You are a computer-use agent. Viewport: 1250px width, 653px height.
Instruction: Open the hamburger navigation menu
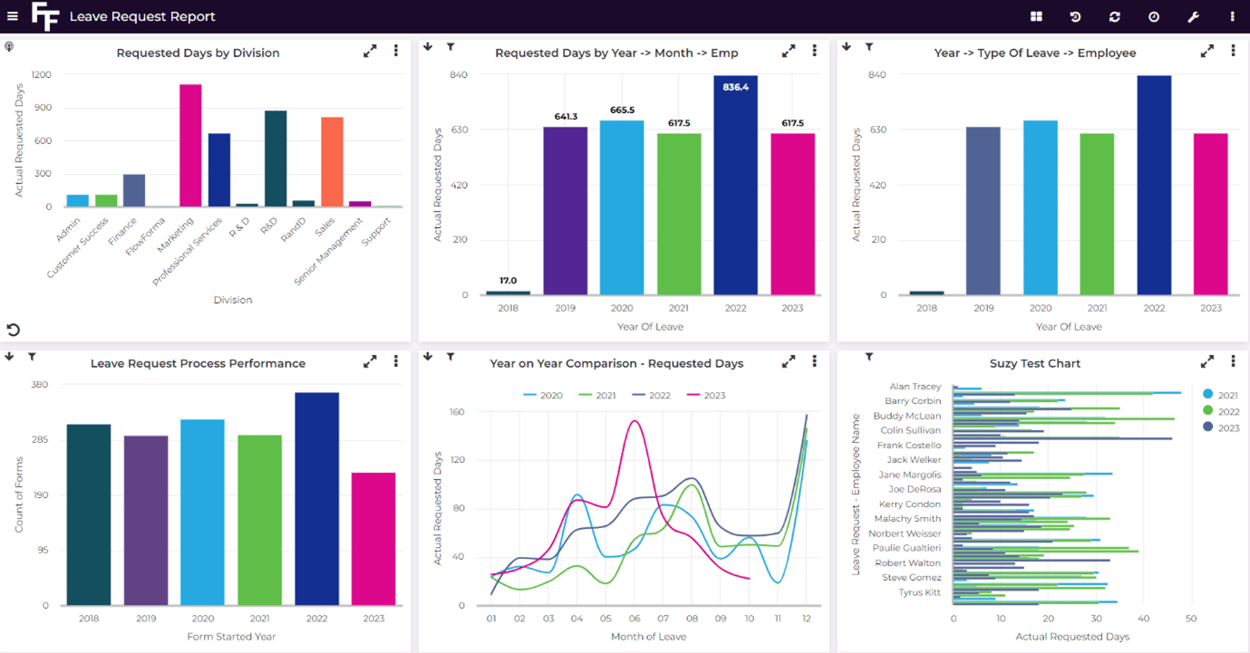(14, 16)
